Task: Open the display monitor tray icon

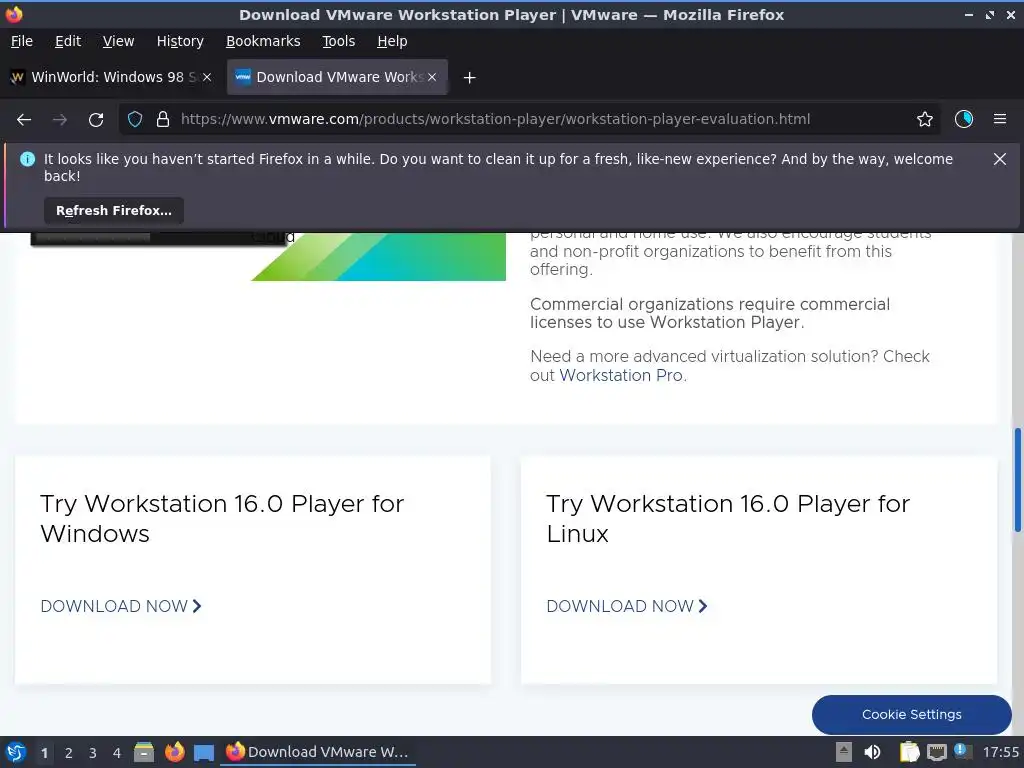Action: click(x=936, y=752)
